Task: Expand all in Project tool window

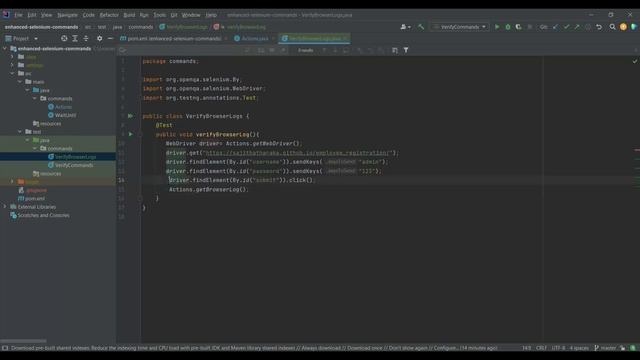Action: click(x=75, y=38)
